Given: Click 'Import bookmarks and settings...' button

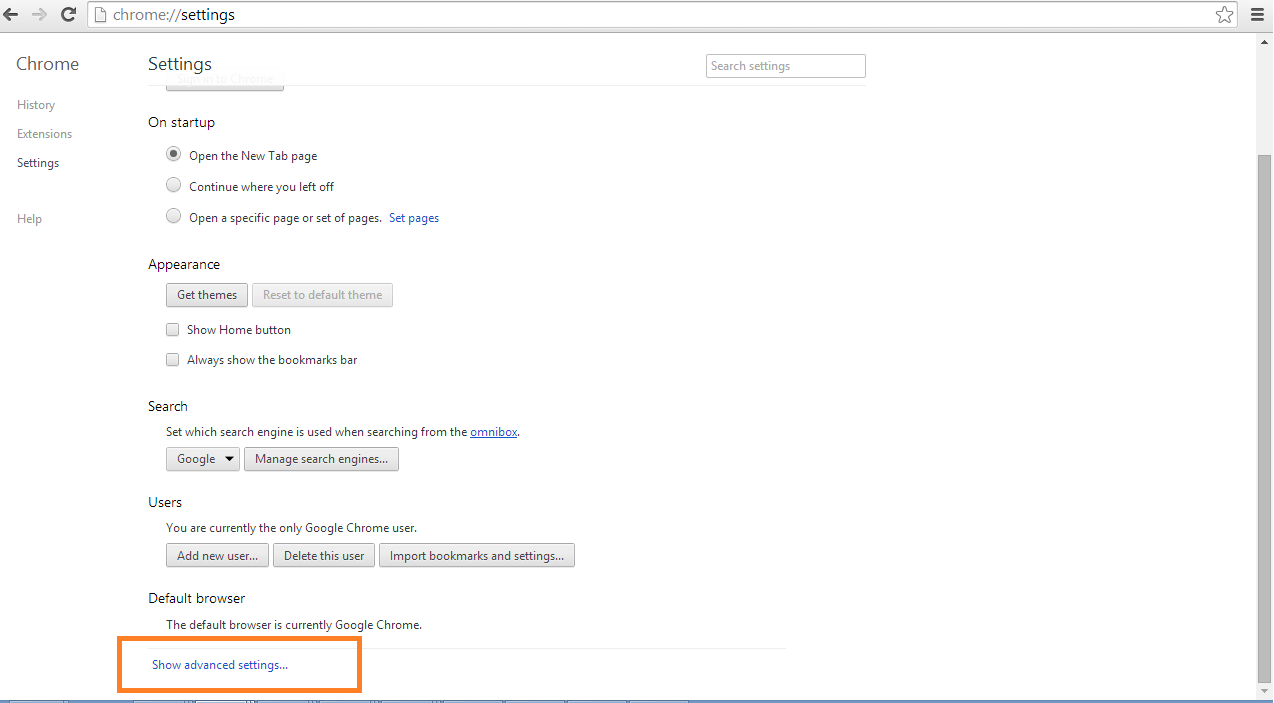Looking at the screenshot, I should [x=477, y=555].
